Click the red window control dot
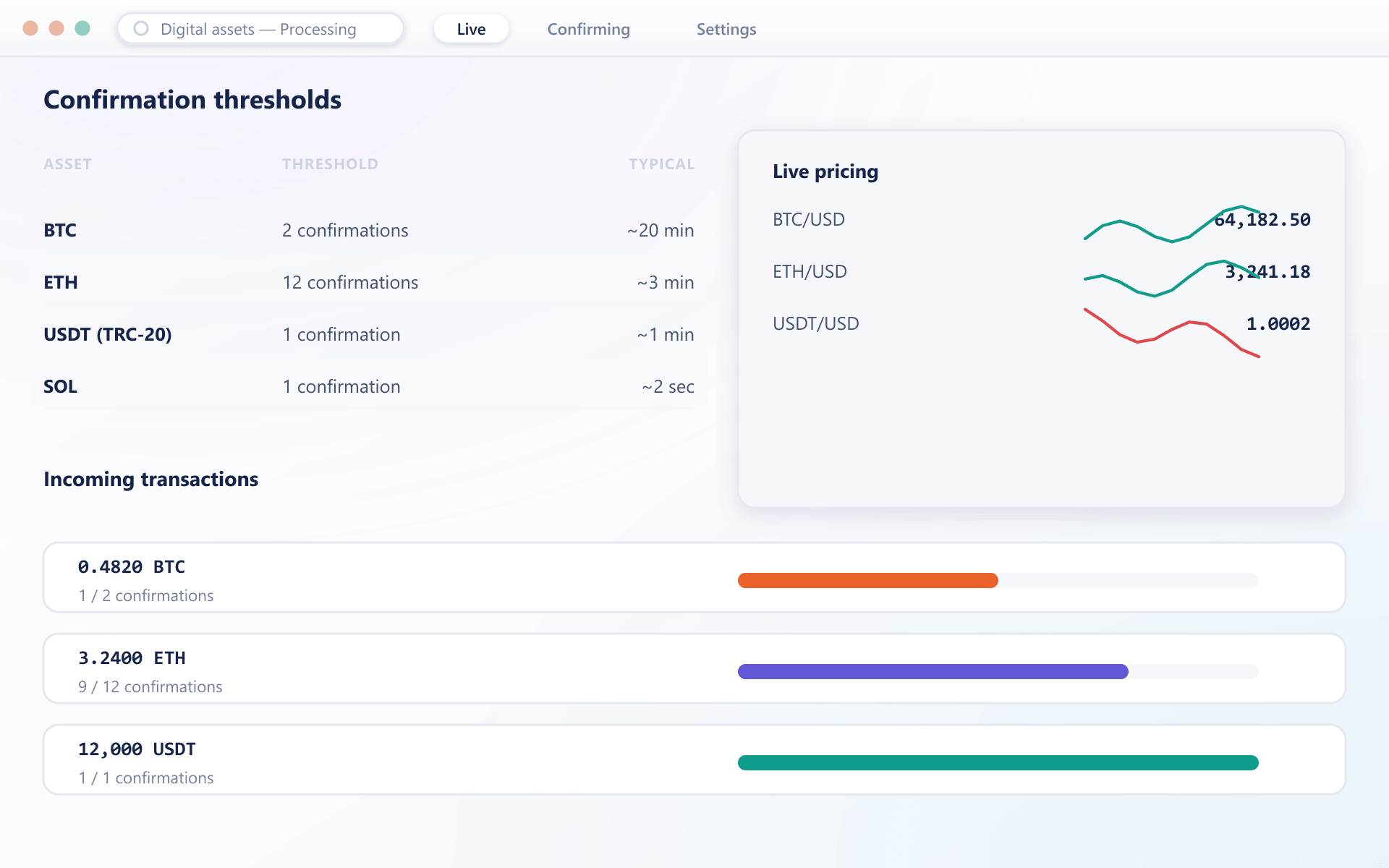This screenshot has height=868, width=1389. click(x=30, y=28)
